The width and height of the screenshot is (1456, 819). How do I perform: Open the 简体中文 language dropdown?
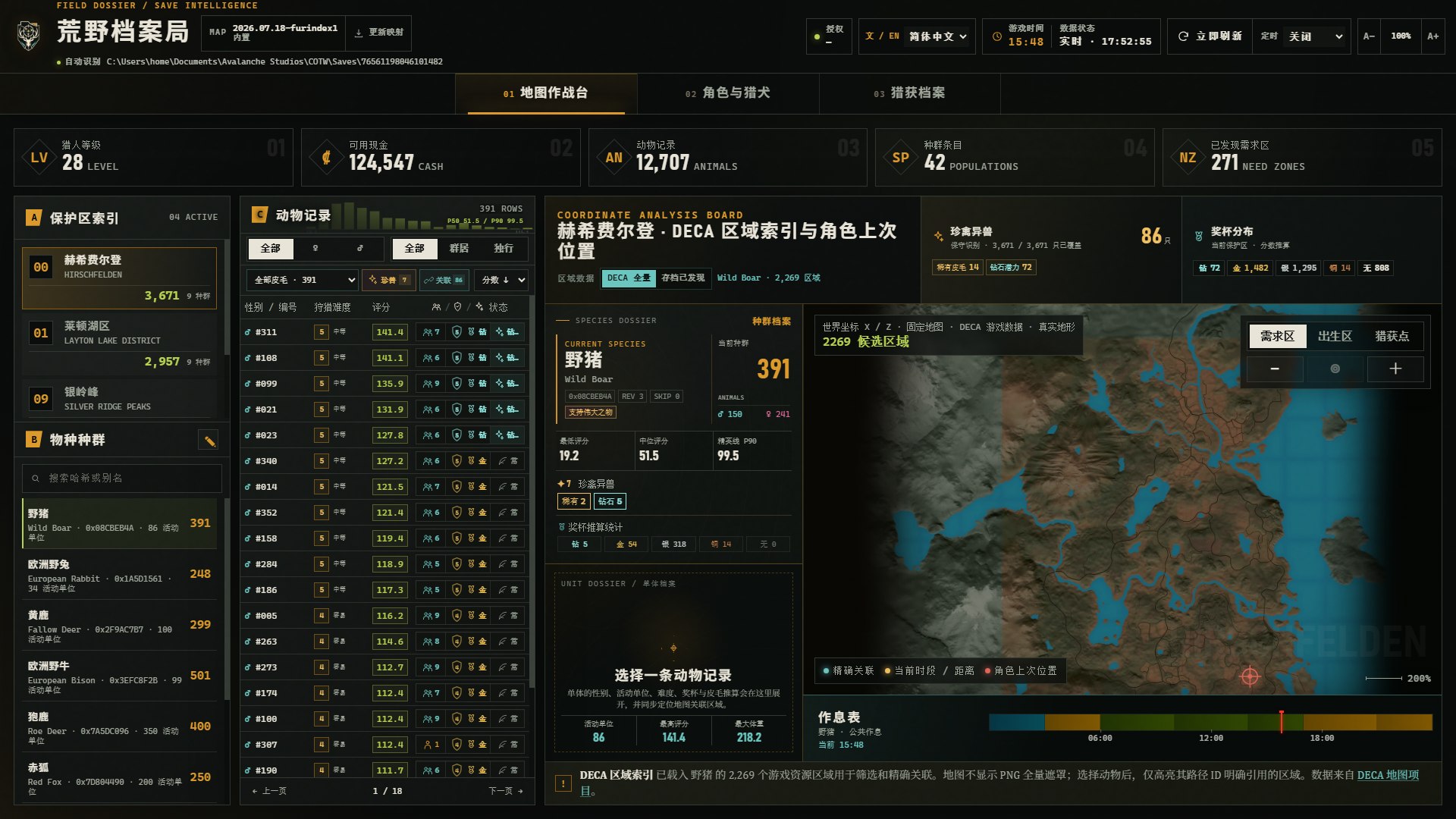tap(938, 36)
